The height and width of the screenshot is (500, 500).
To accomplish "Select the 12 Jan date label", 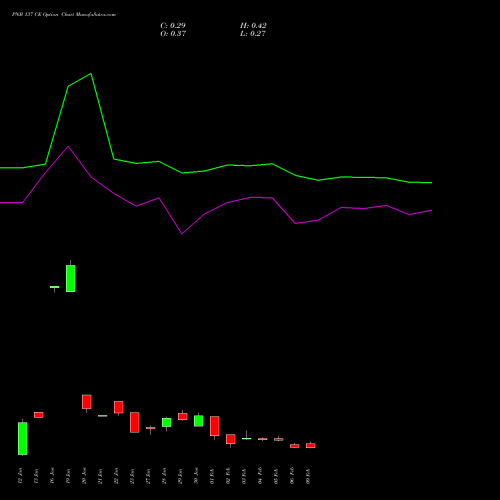I will (20, 476).
